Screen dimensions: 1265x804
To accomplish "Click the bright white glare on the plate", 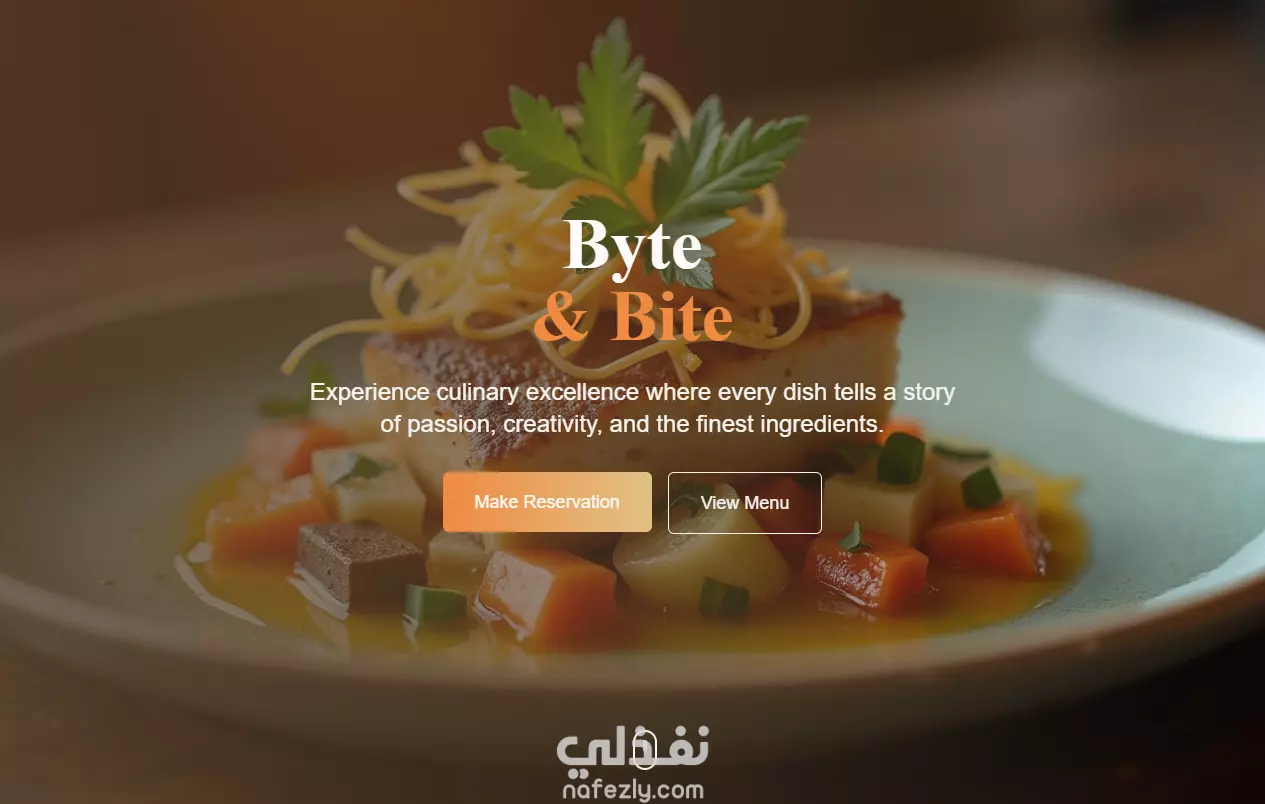I will click(1150, 360).
